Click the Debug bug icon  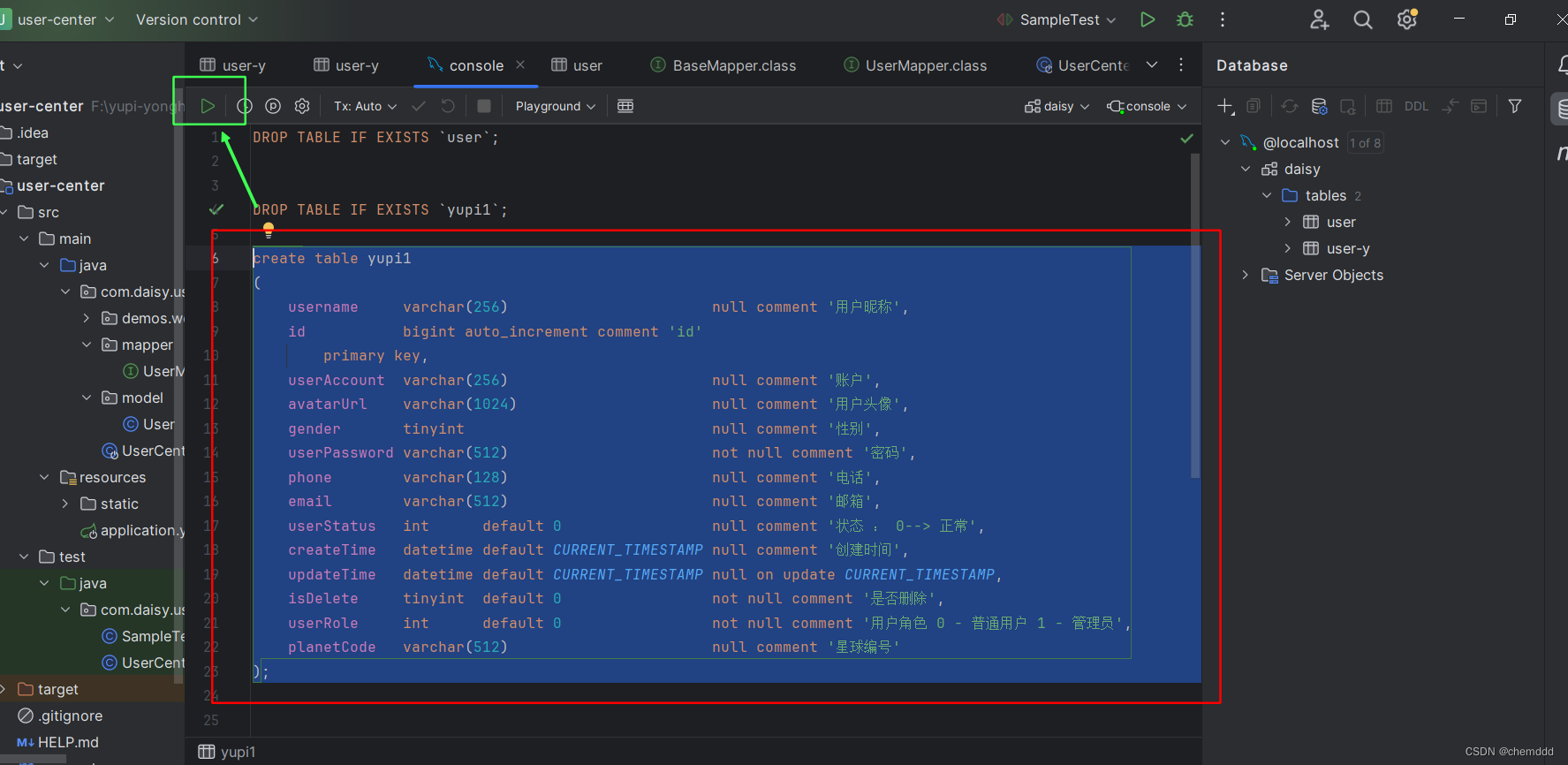(1185, 19)
